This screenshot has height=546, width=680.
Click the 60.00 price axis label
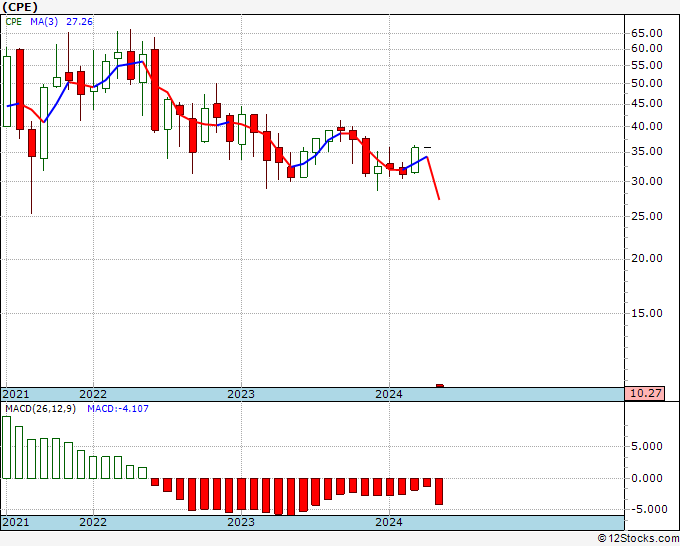pos(647,49)
